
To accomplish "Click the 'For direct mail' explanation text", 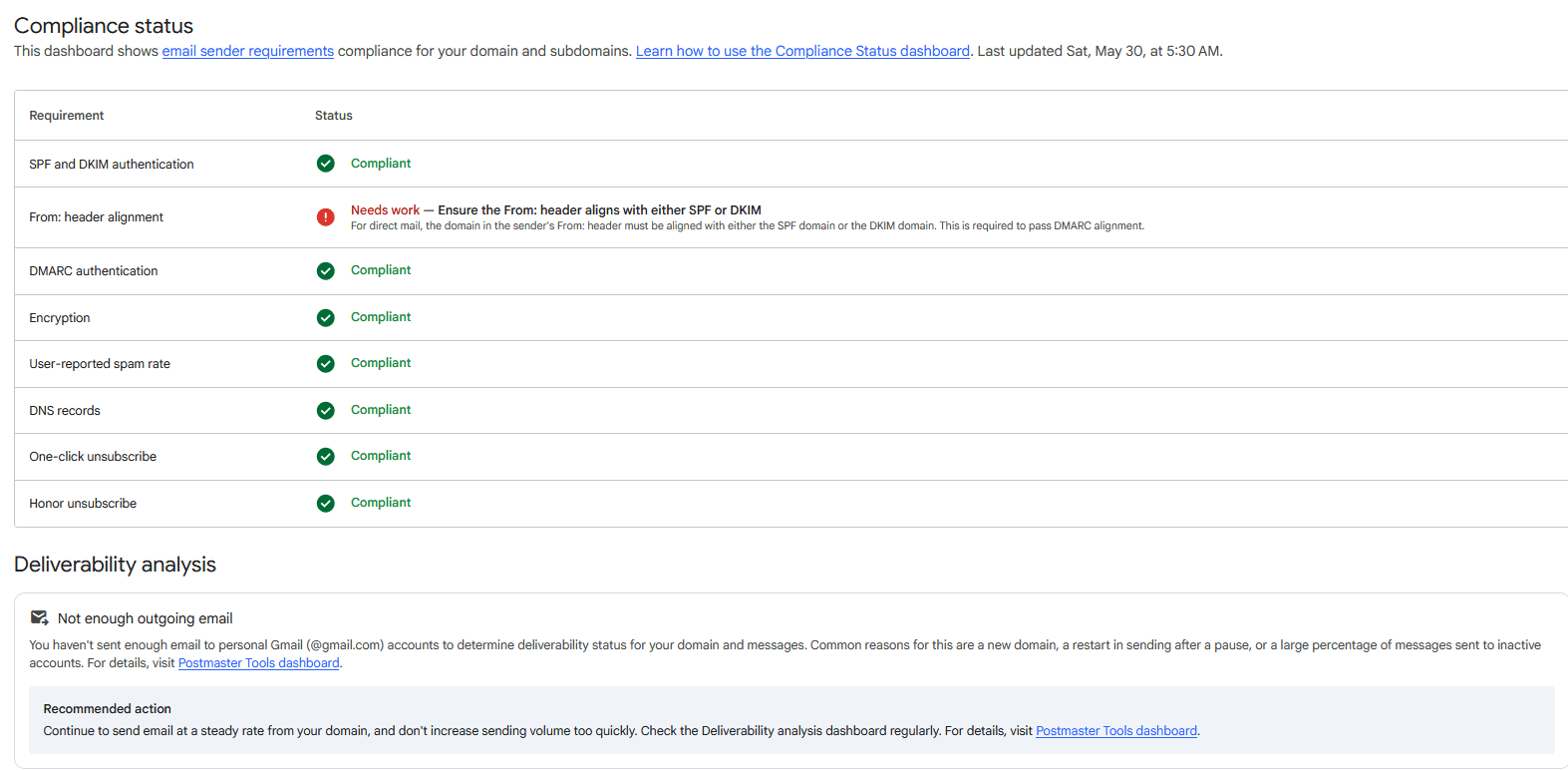I will [748, 226].
